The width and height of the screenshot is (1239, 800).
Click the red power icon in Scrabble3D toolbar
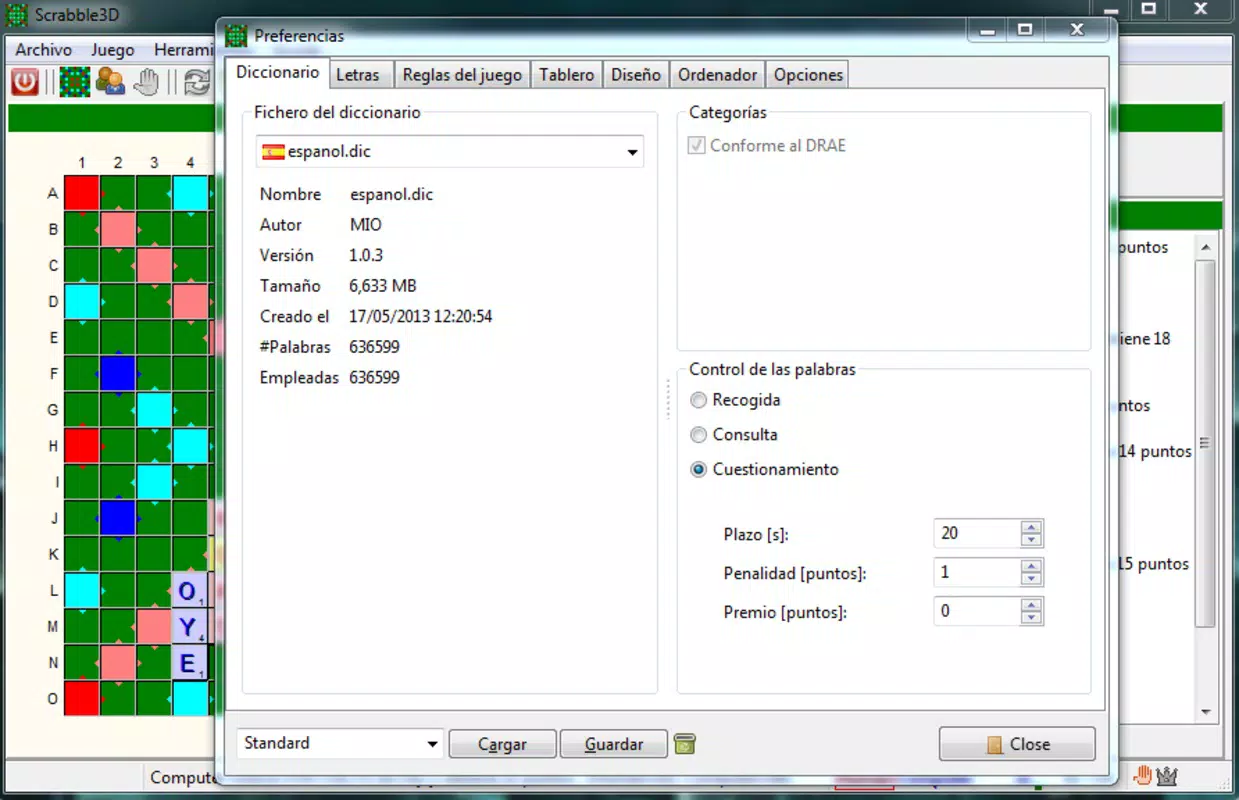(x=24, y=82)
